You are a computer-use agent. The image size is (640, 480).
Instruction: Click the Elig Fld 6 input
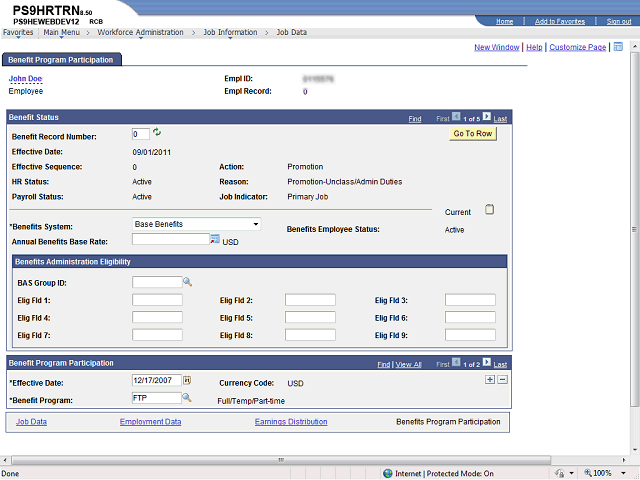click(x=470, y=318)
